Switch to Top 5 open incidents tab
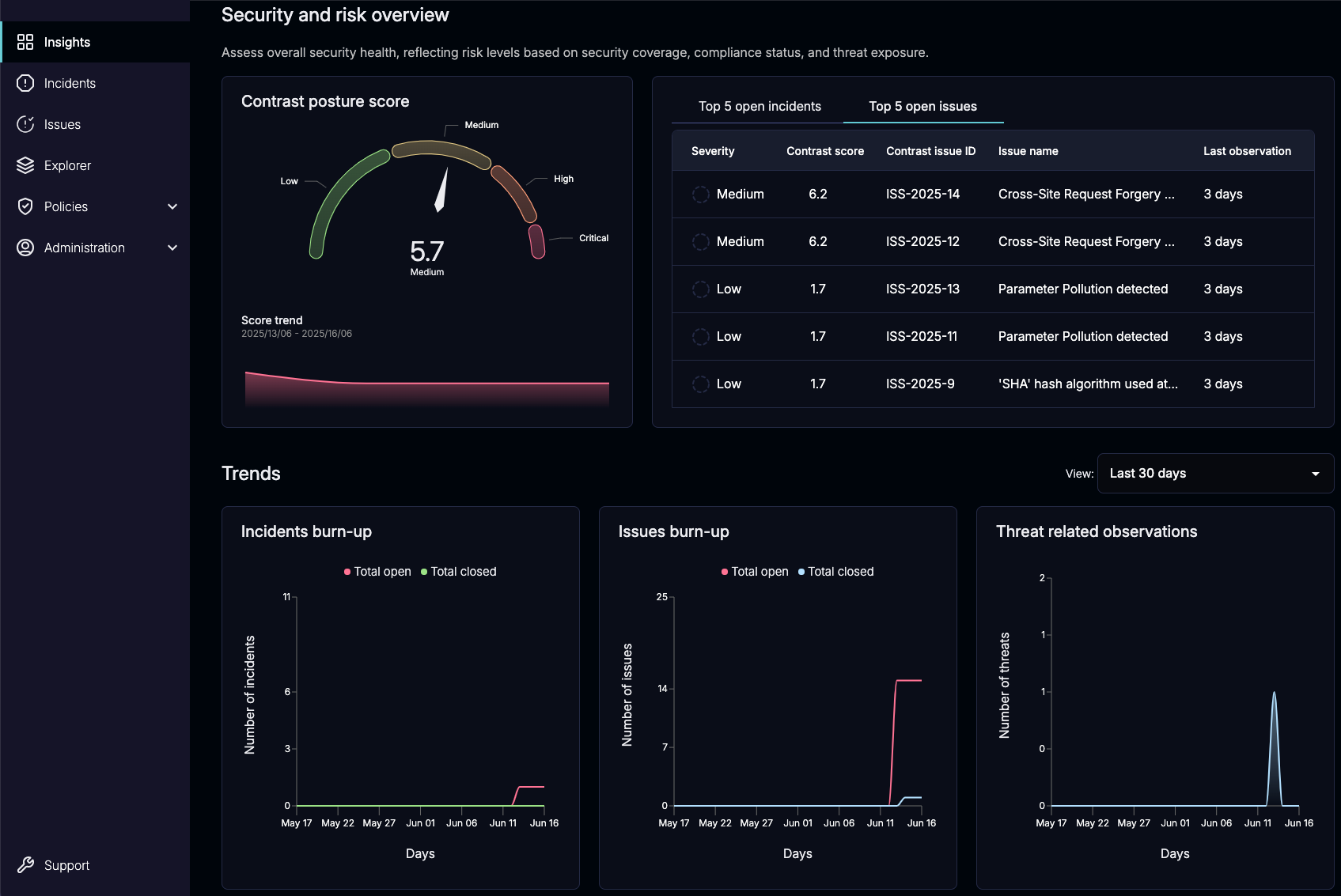 pos(758,106)
